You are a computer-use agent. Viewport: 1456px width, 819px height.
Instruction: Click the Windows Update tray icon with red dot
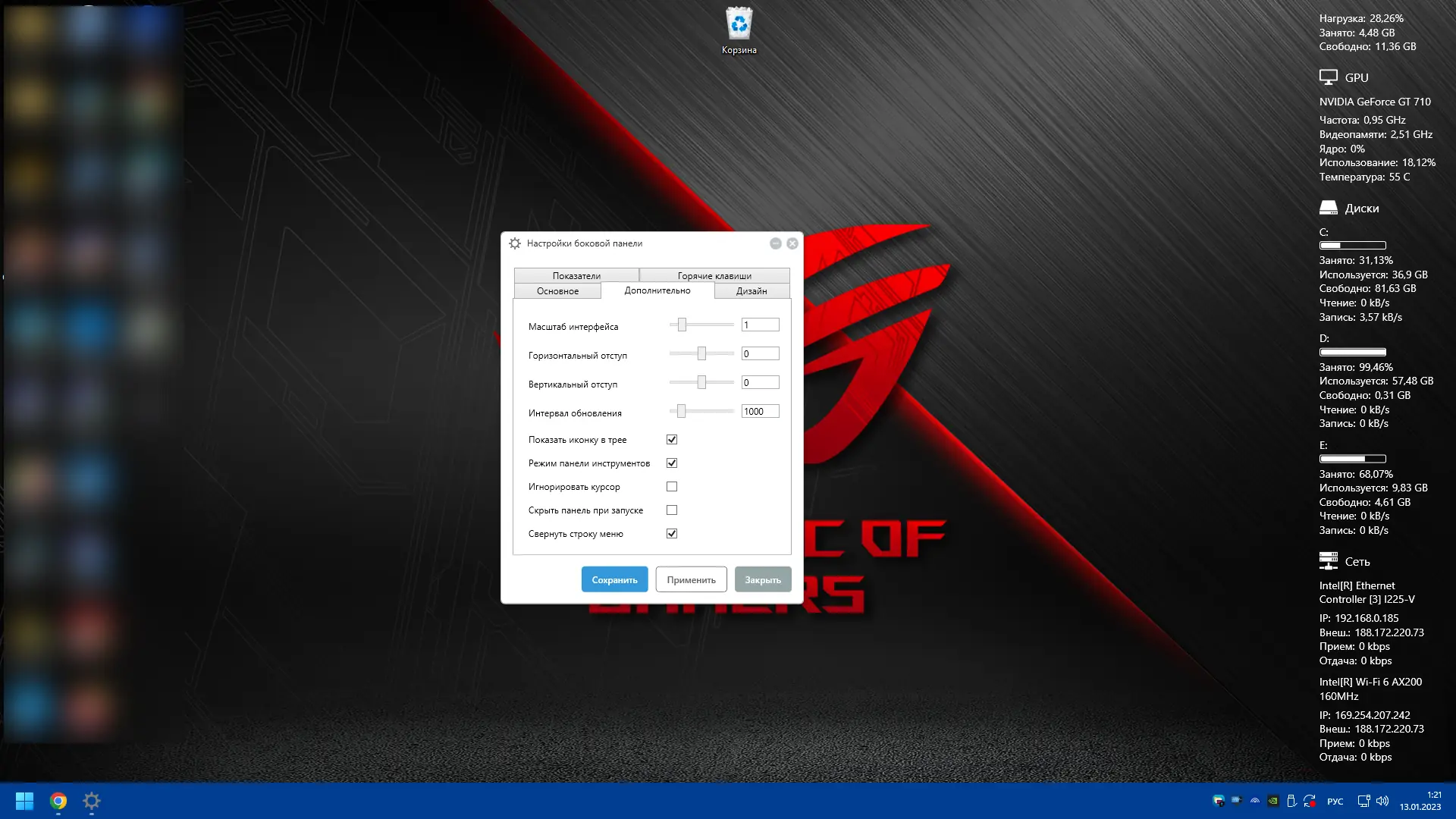(x=1310, y=801)
